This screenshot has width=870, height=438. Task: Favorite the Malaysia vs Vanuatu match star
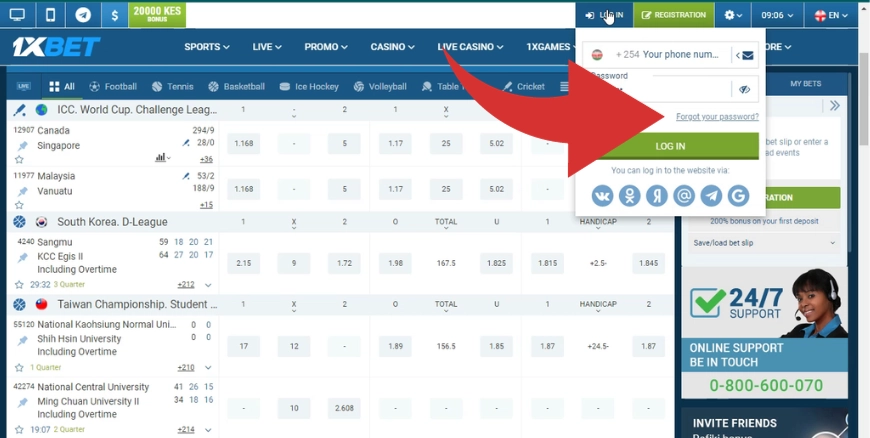click(19, 205)
